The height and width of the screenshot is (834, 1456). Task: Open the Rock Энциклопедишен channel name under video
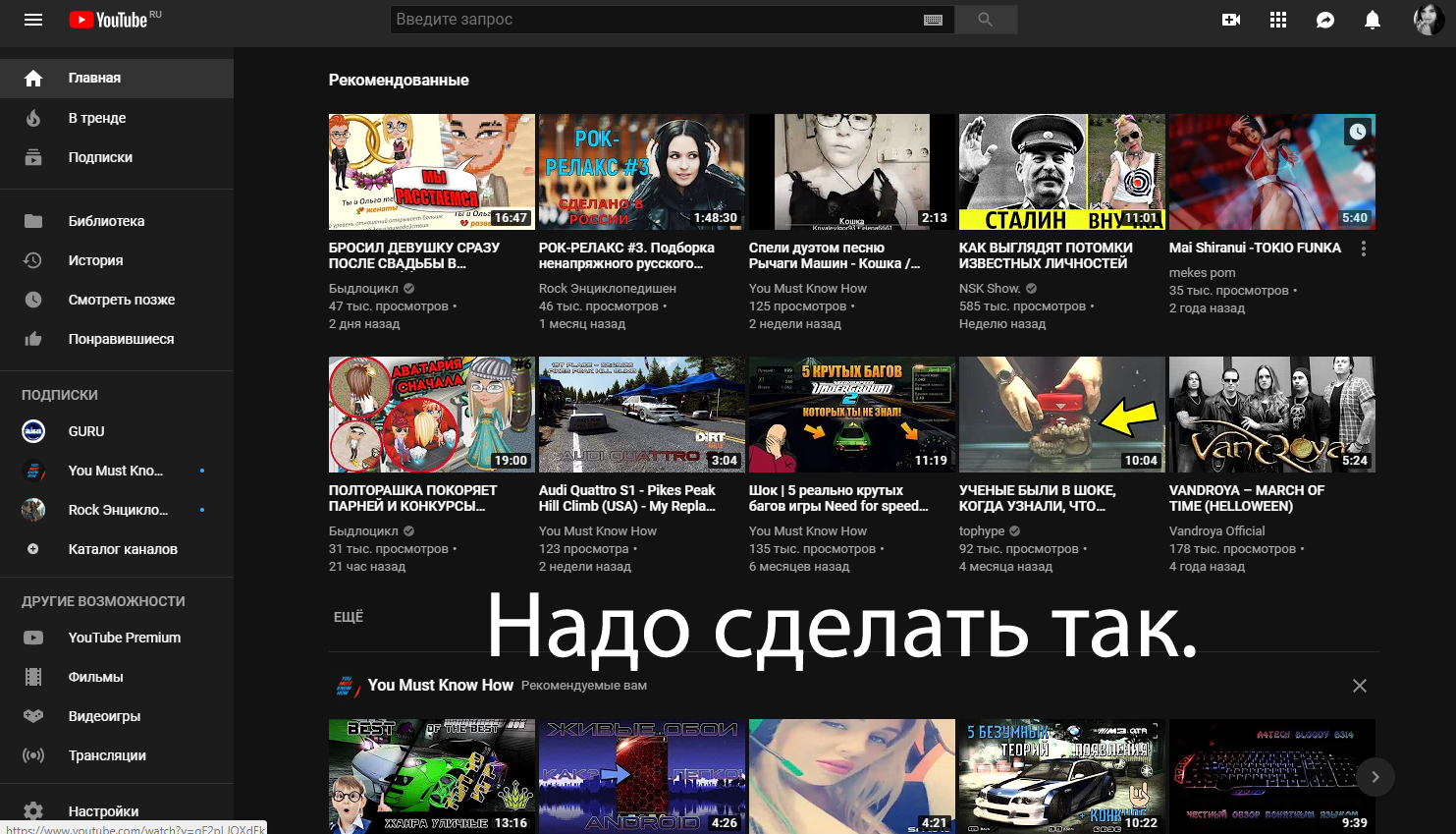coord(608,289)
